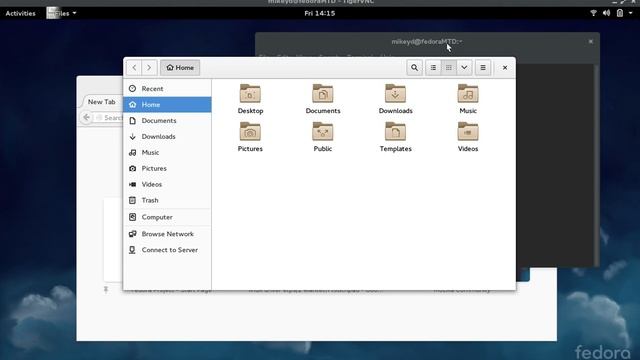The width and height of the screenshot is (640, 360).
Task: Close the Files window
Action: tap(505, 68)
